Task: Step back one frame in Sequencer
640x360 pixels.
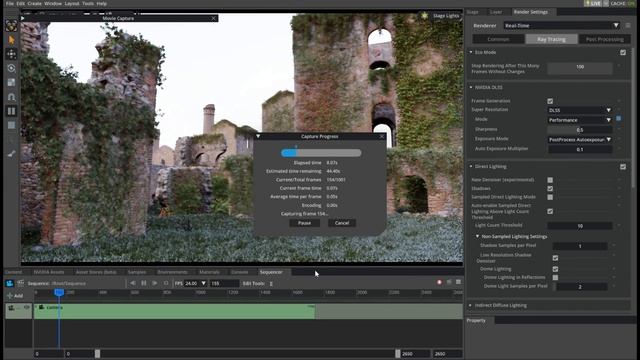Action: 133,283
